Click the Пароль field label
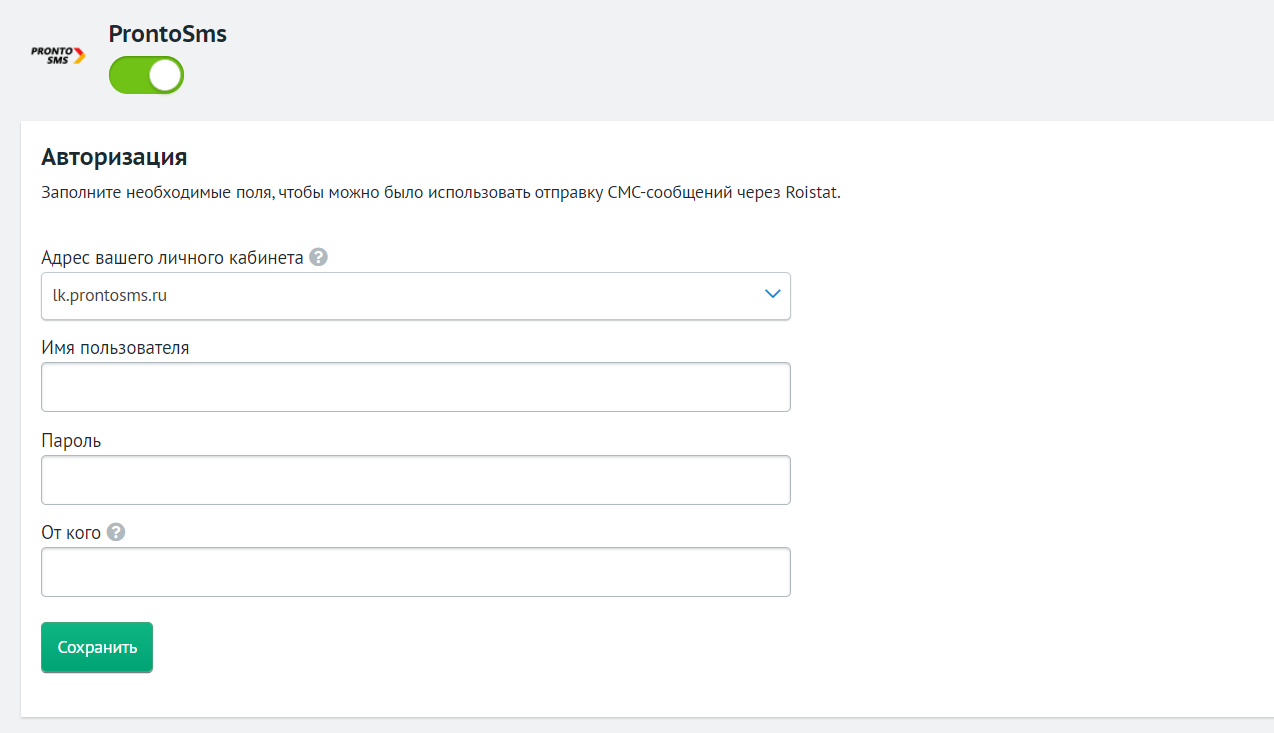1274x733 pixels. (71, 440)
